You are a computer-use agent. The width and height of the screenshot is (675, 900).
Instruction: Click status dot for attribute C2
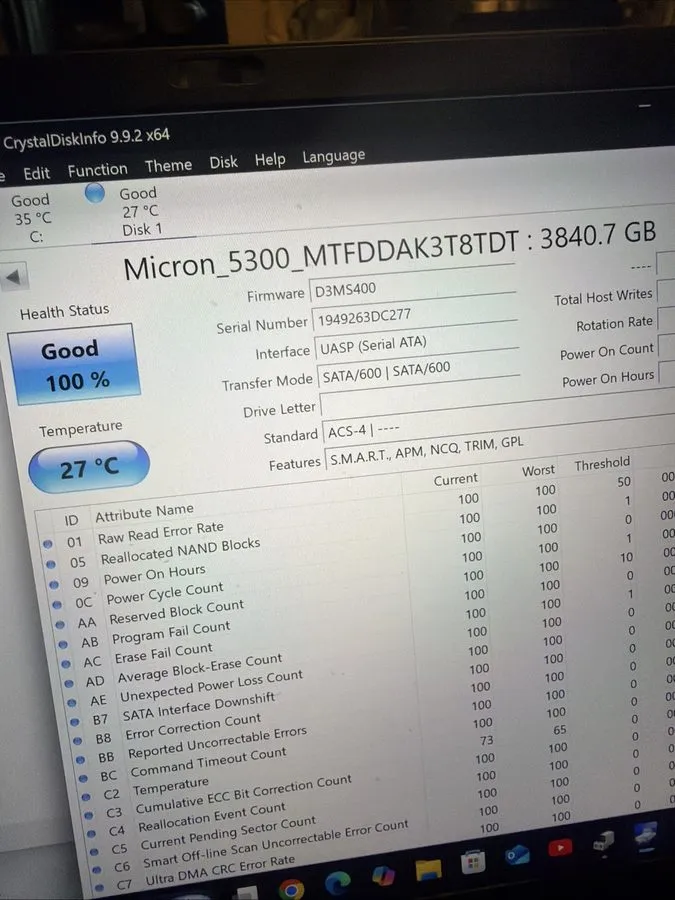[x=86, y=797]
